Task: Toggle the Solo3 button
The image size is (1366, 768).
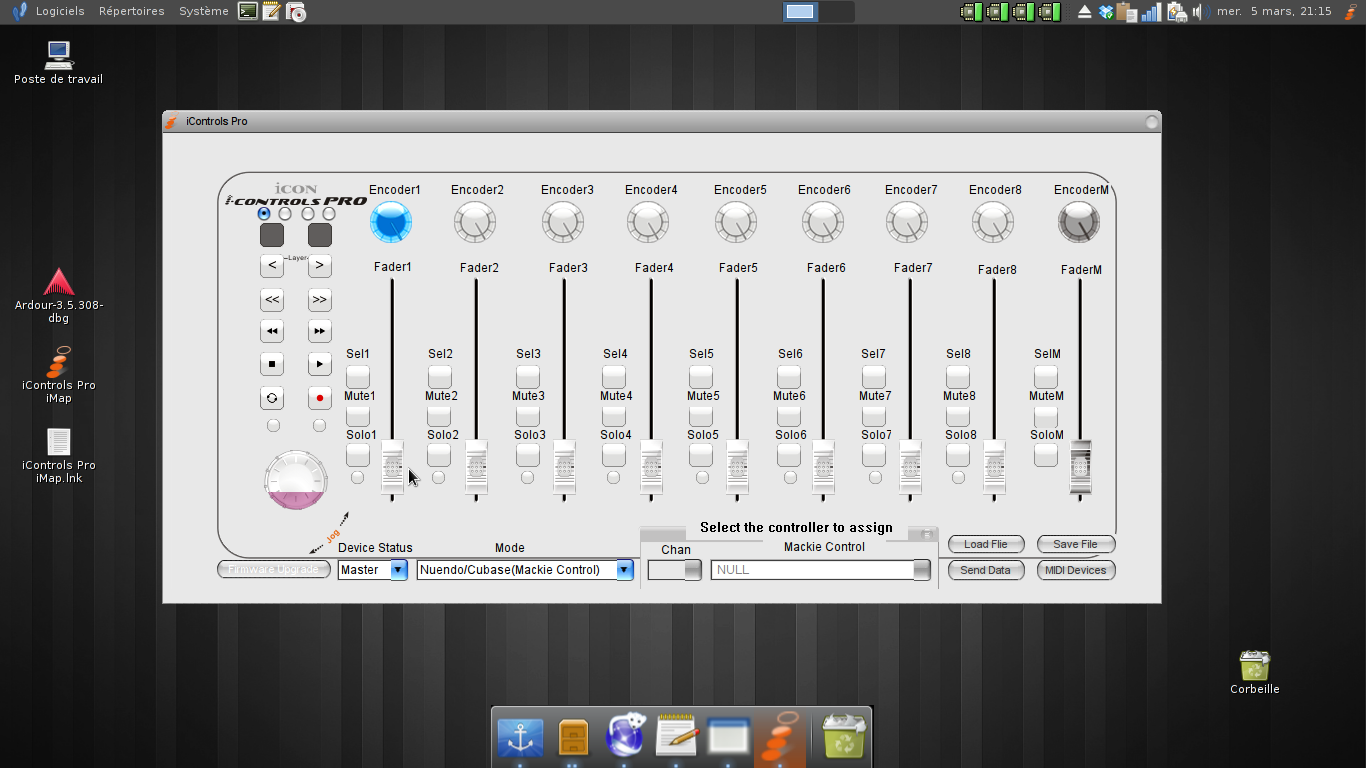Action: (x=528, y=455)
